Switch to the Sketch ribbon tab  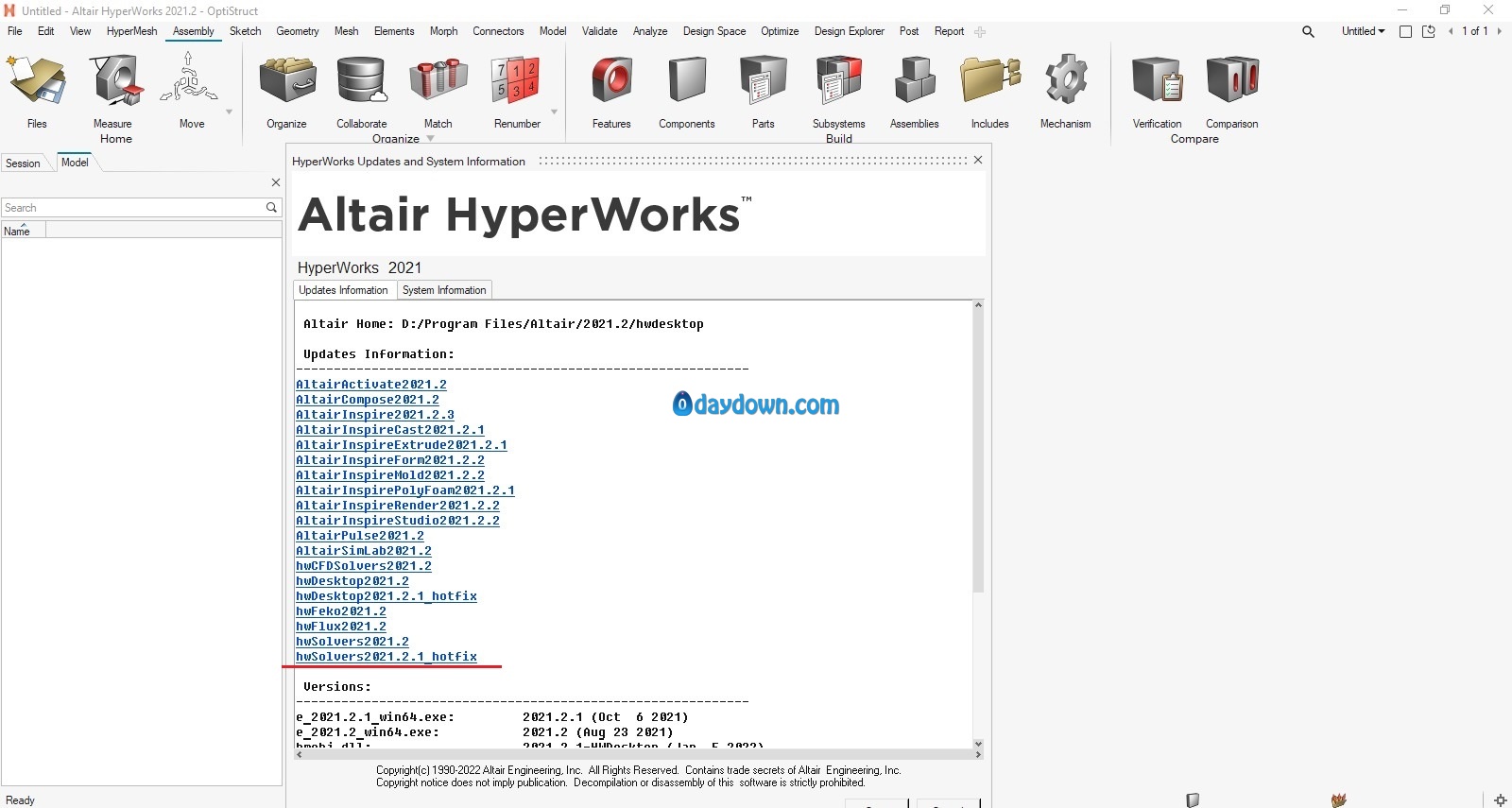(245, 31)
